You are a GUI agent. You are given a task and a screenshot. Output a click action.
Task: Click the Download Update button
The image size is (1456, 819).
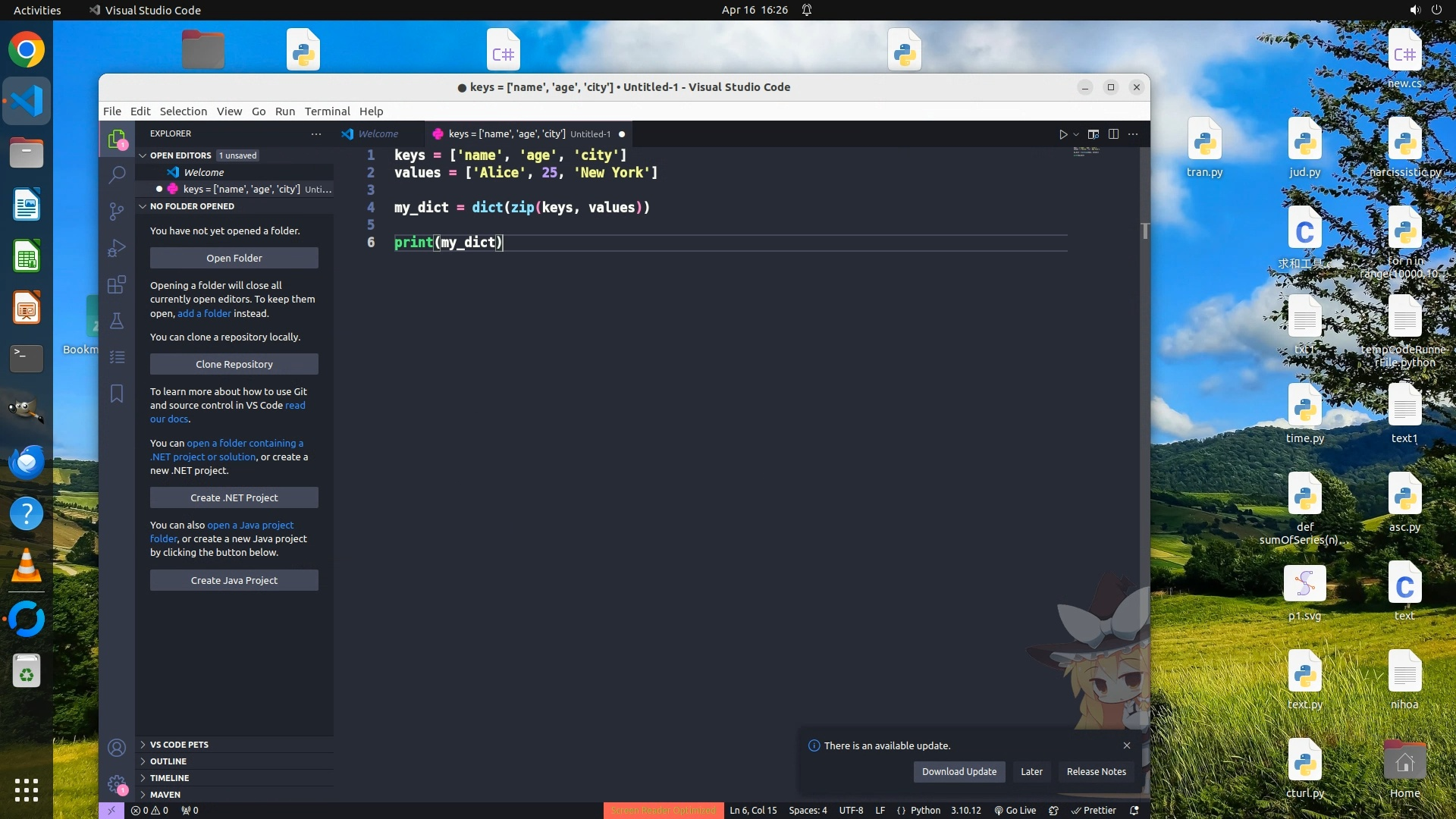[959, 772]
